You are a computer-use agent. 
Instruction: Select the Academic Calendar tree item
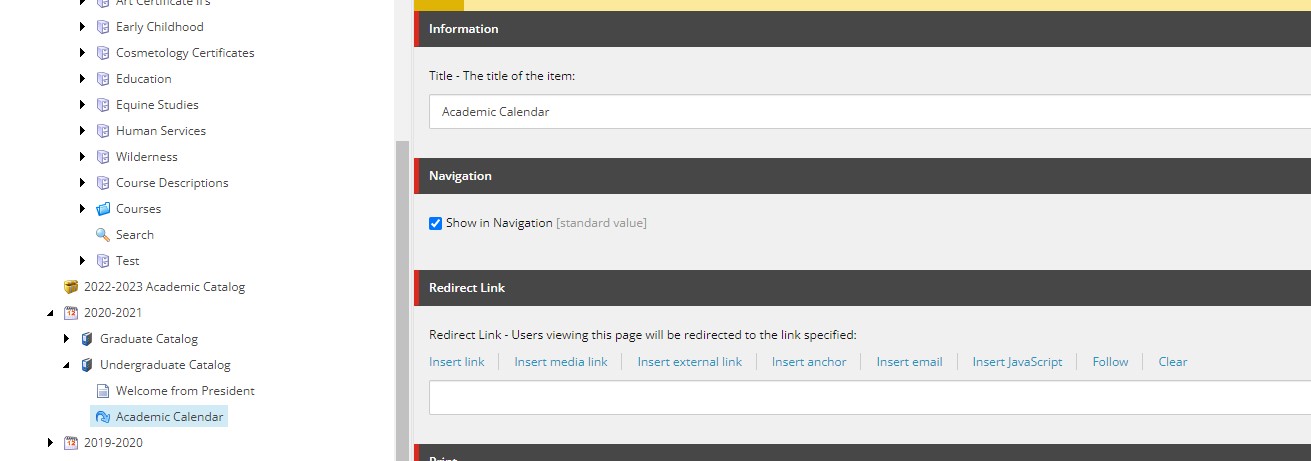(x=170, y=417)
